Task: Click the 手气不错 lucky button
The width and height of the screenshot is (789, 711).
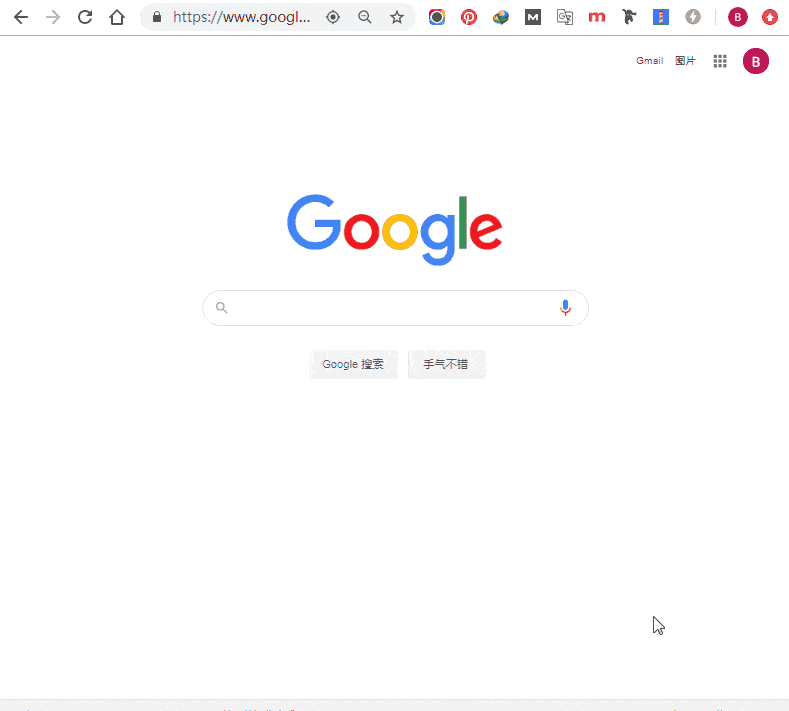Action: tap(446, 364)
